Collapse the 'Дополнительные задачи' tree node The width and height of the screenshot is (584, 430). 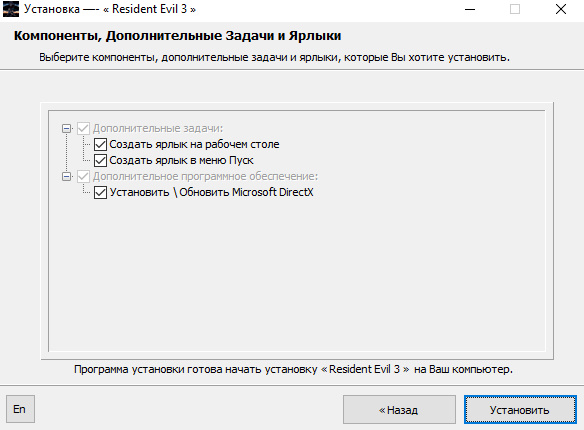point(67,129)
